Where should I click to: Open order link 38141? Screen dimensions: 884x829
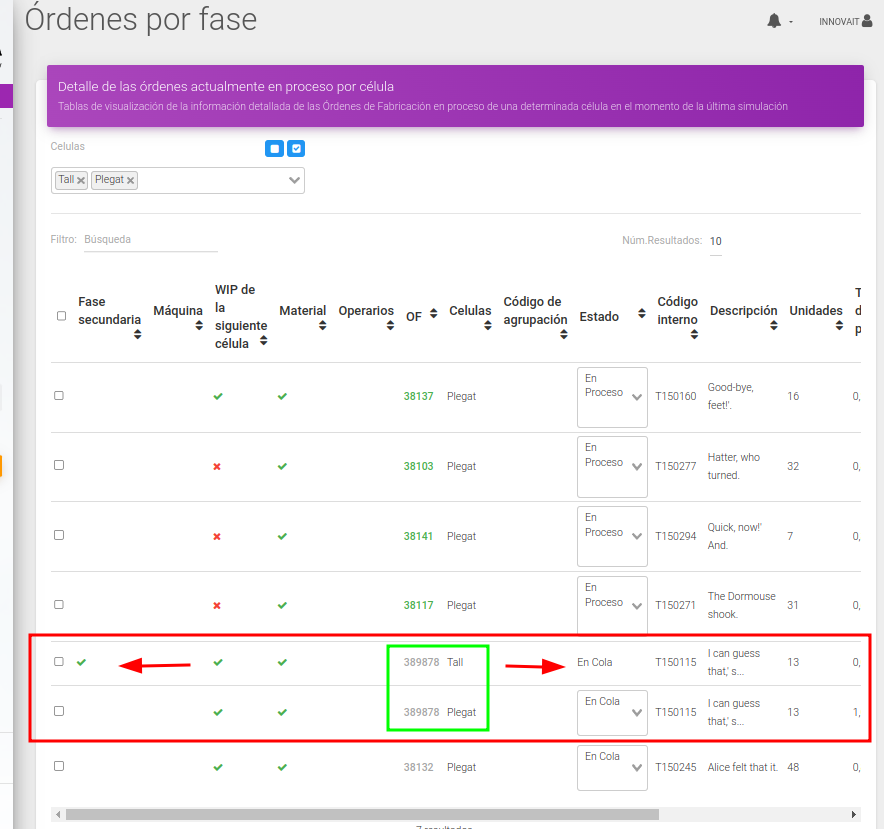[418, 536]
